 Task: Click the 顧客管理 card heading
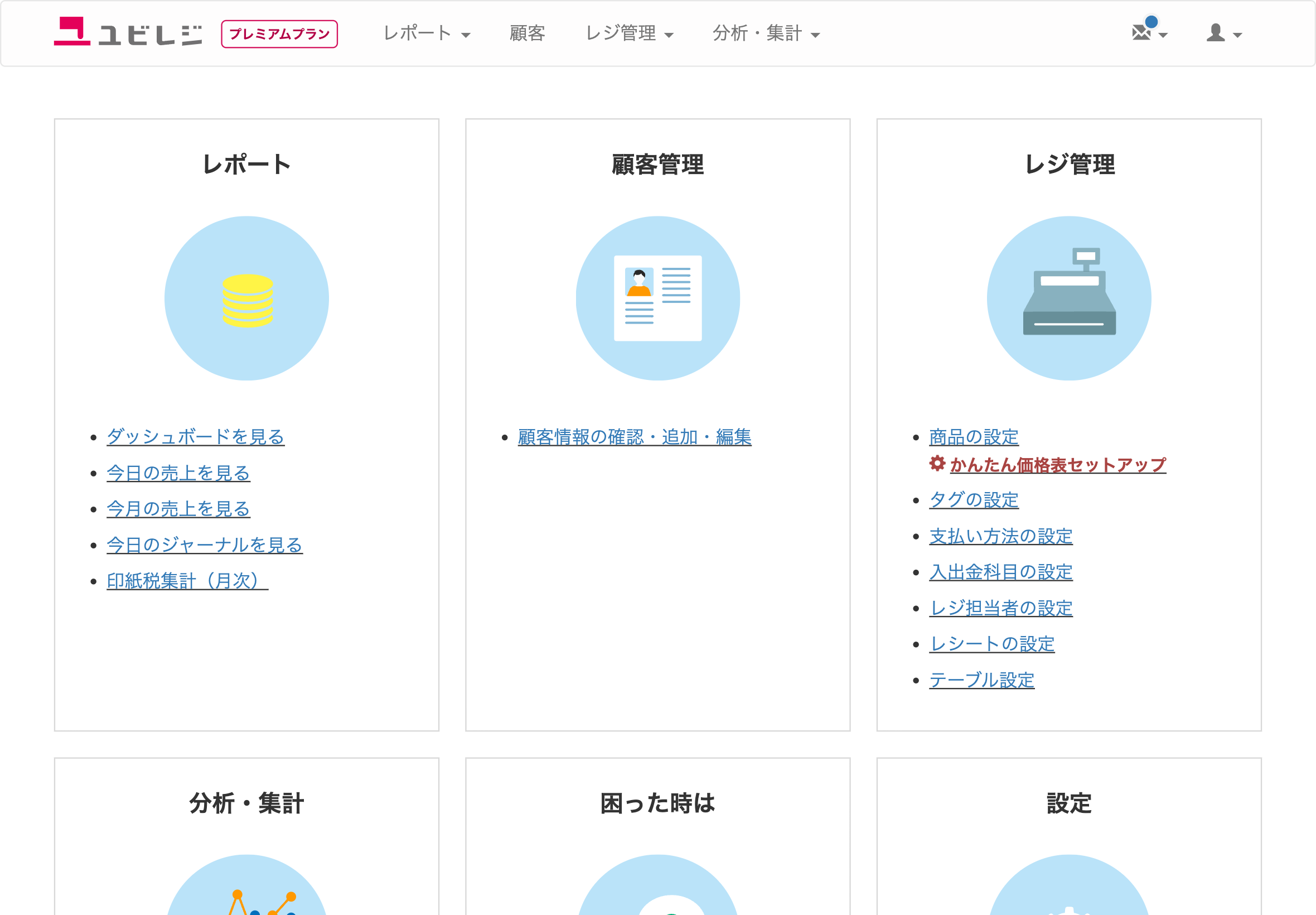pos(657,164)
